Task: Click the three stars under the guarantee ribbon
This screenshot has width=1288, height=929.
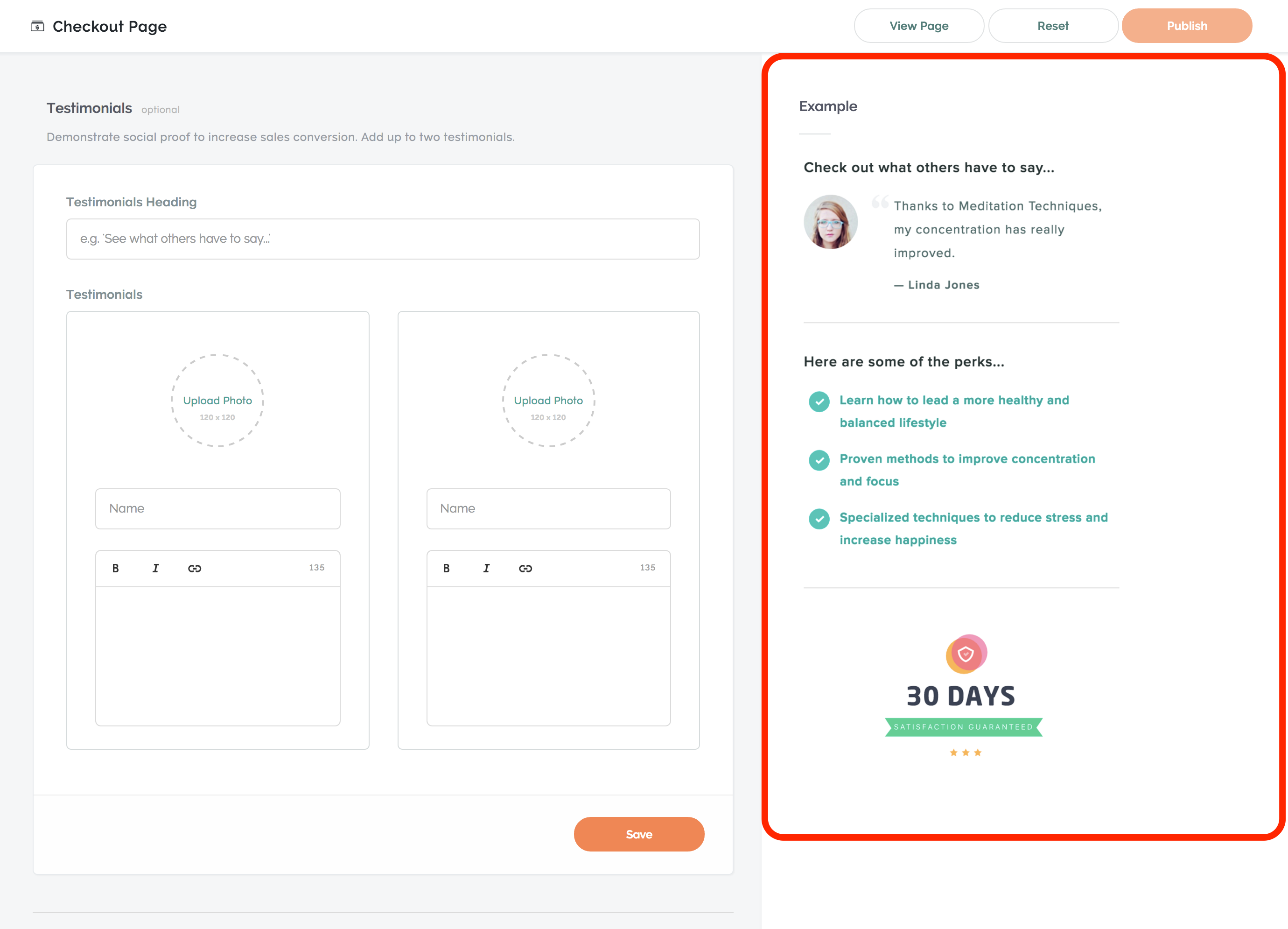Action: [x=966, y=753]
